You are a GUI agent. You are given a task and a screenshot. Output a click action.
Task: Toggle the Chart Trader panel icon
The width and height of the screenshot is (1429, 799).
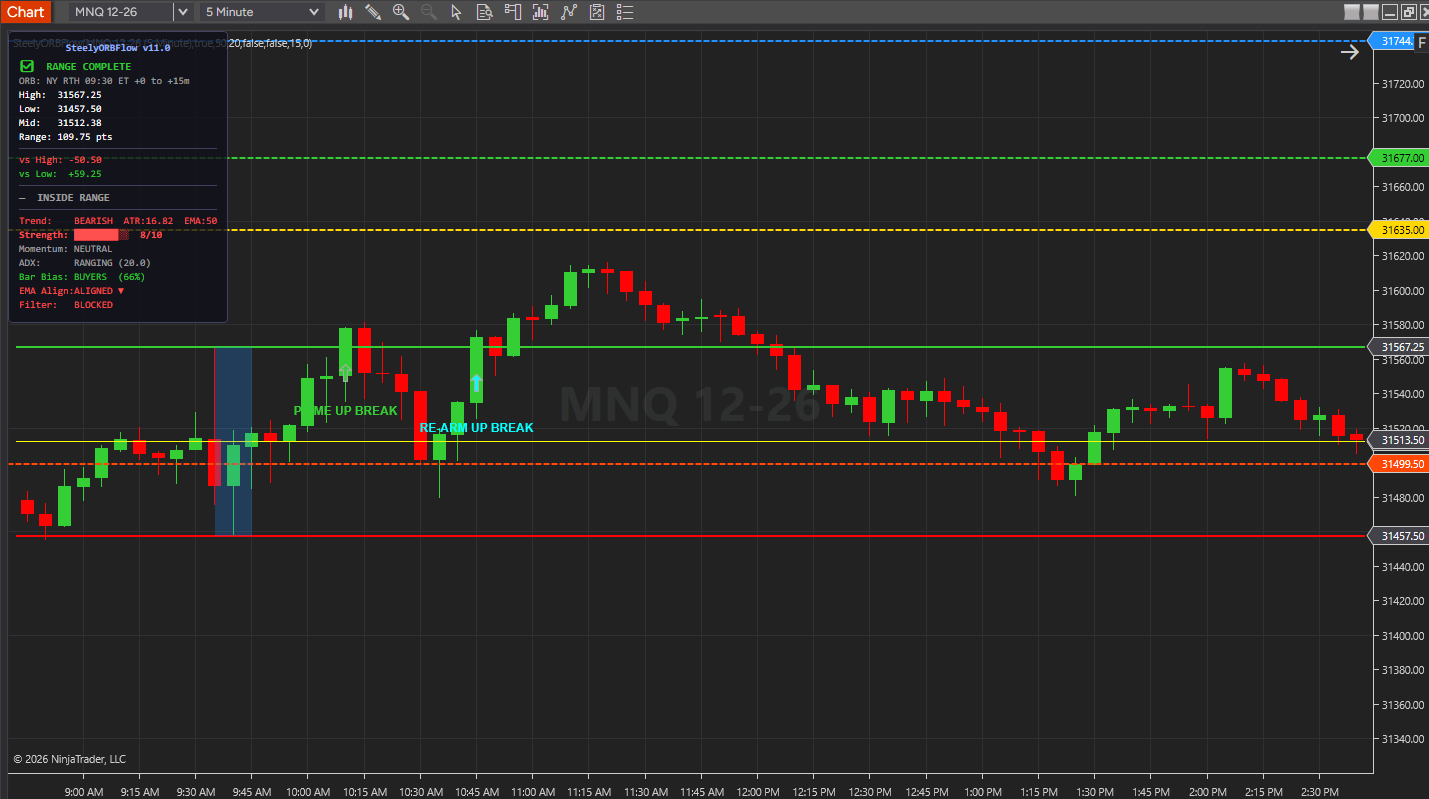[513, 12]
